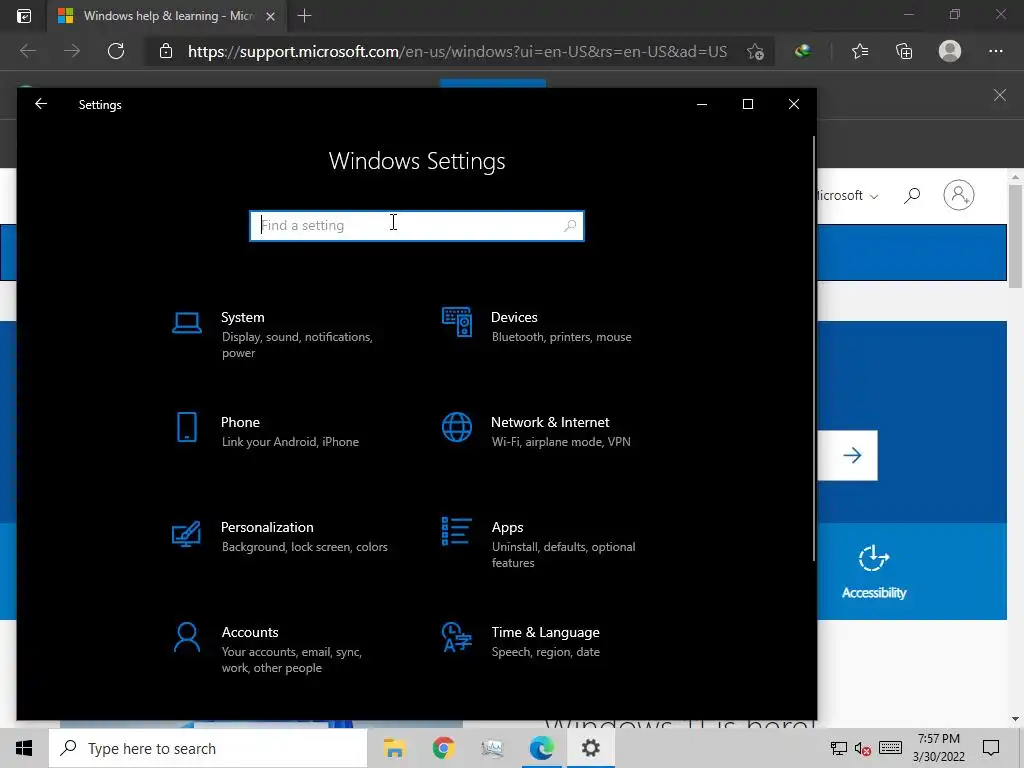Screen dimensions: 1024x768
Task: Open Windows Start menu
Action: point(24,748)
